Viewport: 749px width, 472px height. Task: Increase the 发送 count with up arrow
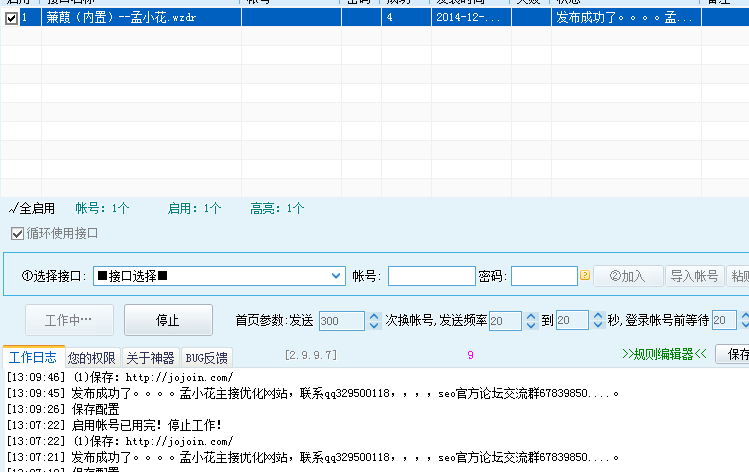point(374,316)
